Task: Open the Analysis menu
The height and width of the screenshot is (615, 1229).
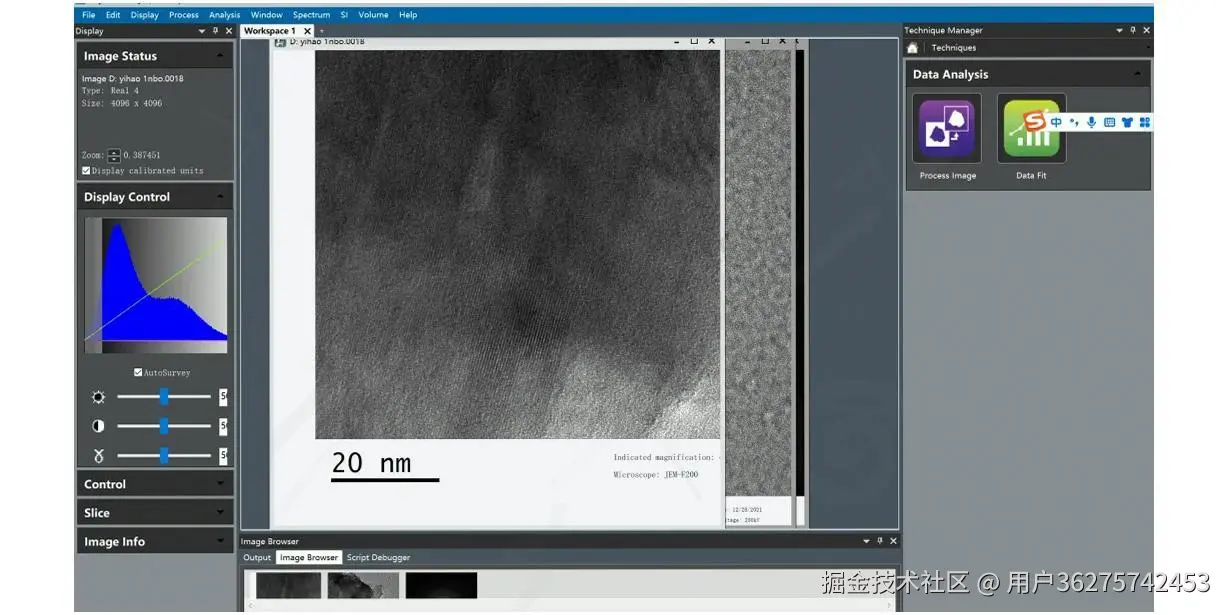Action: [225, 15]
